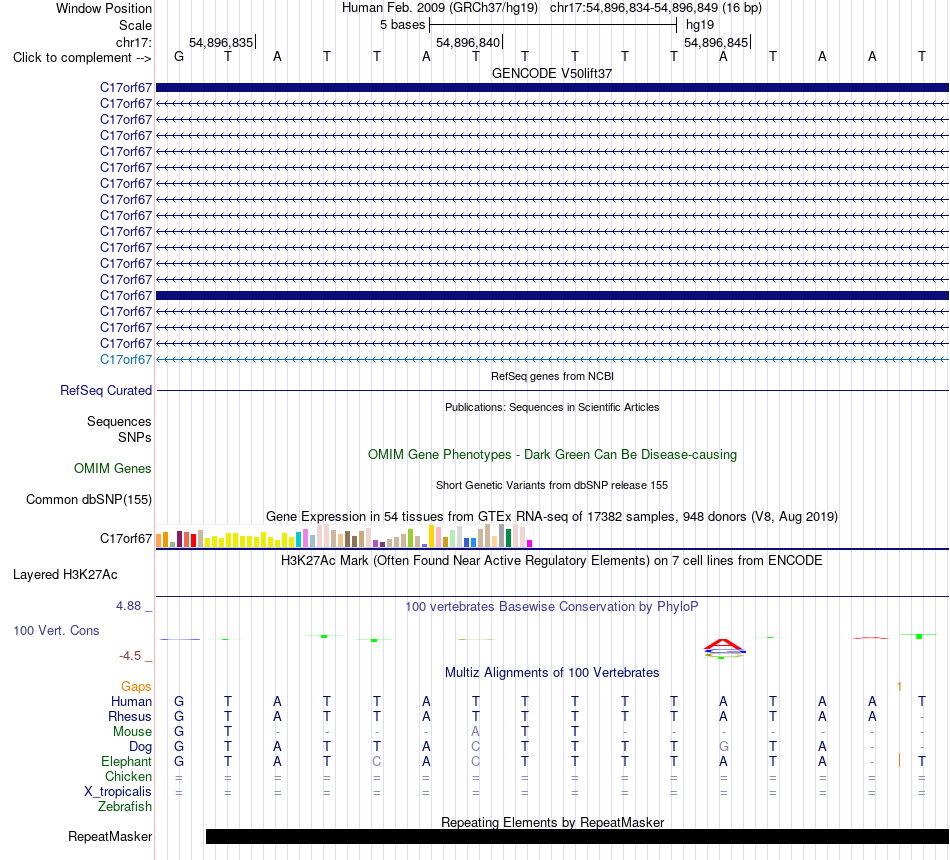Click the X_tropicalis species label

118,792
